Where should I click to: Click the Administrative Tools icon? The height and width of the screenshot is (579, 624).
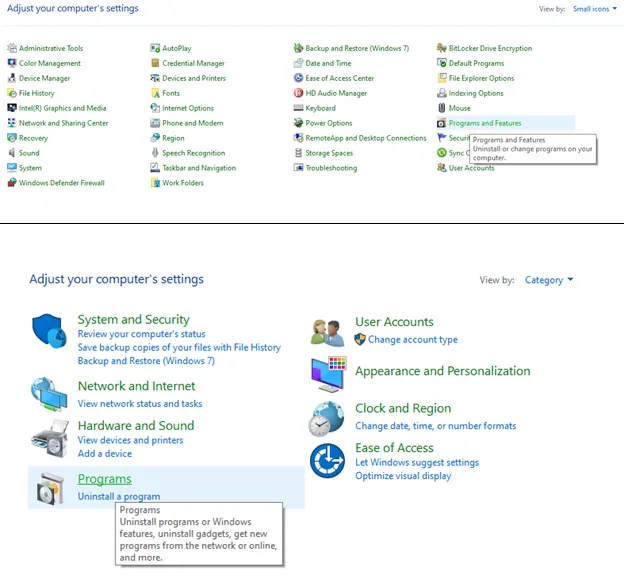coord(12,48)
